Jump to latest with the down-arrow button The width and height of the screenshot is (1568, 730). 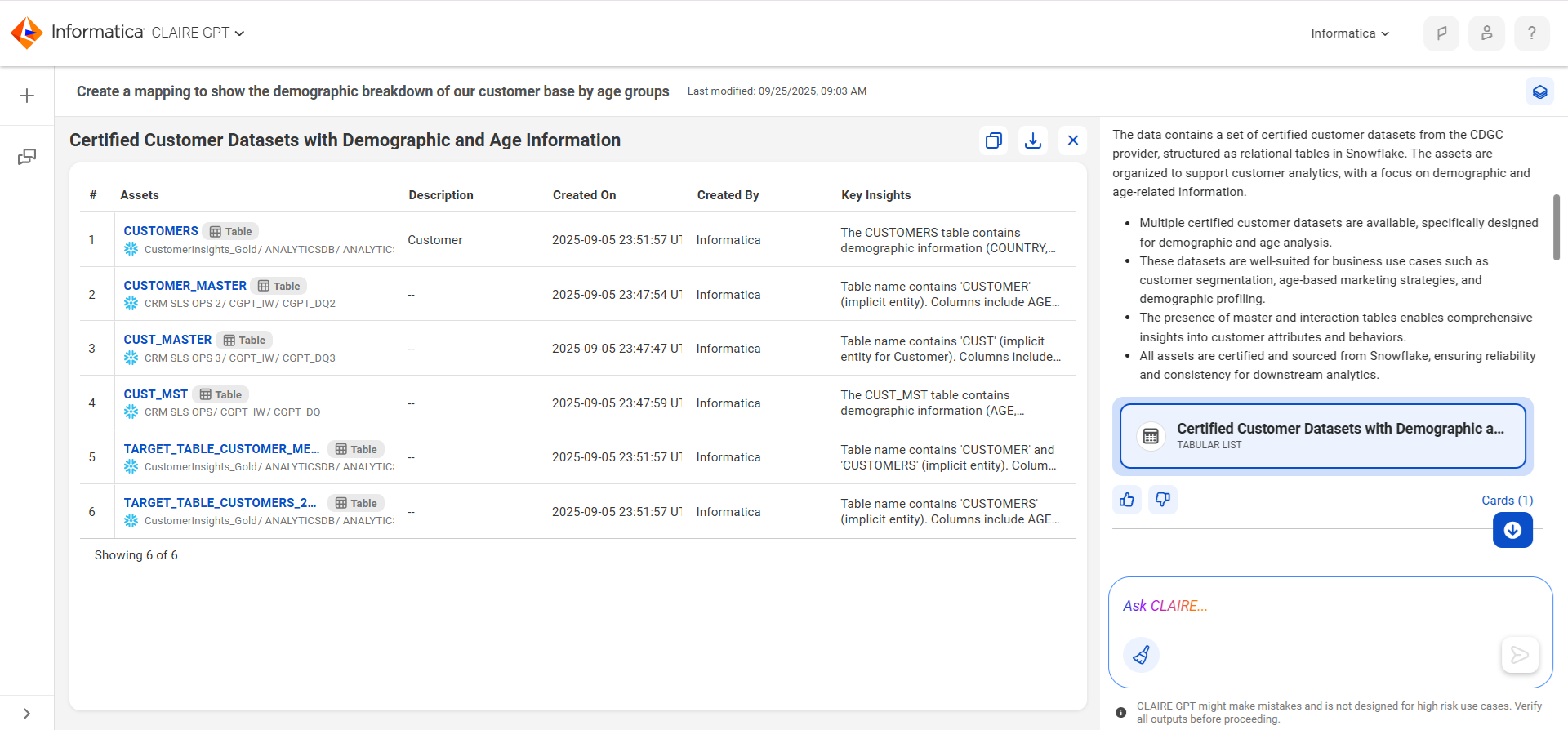pos(1512,530)
